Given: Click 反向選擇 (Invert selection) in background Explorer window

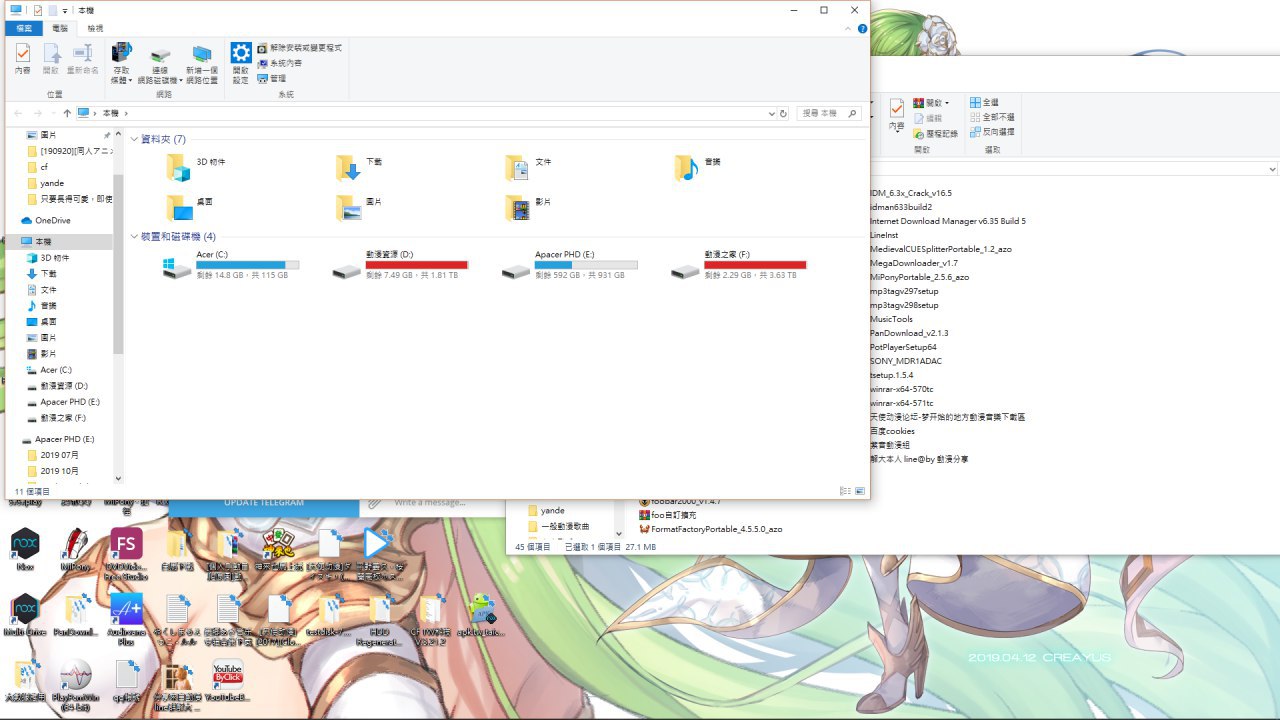Looking at the screenshot, I should point(991,132).
